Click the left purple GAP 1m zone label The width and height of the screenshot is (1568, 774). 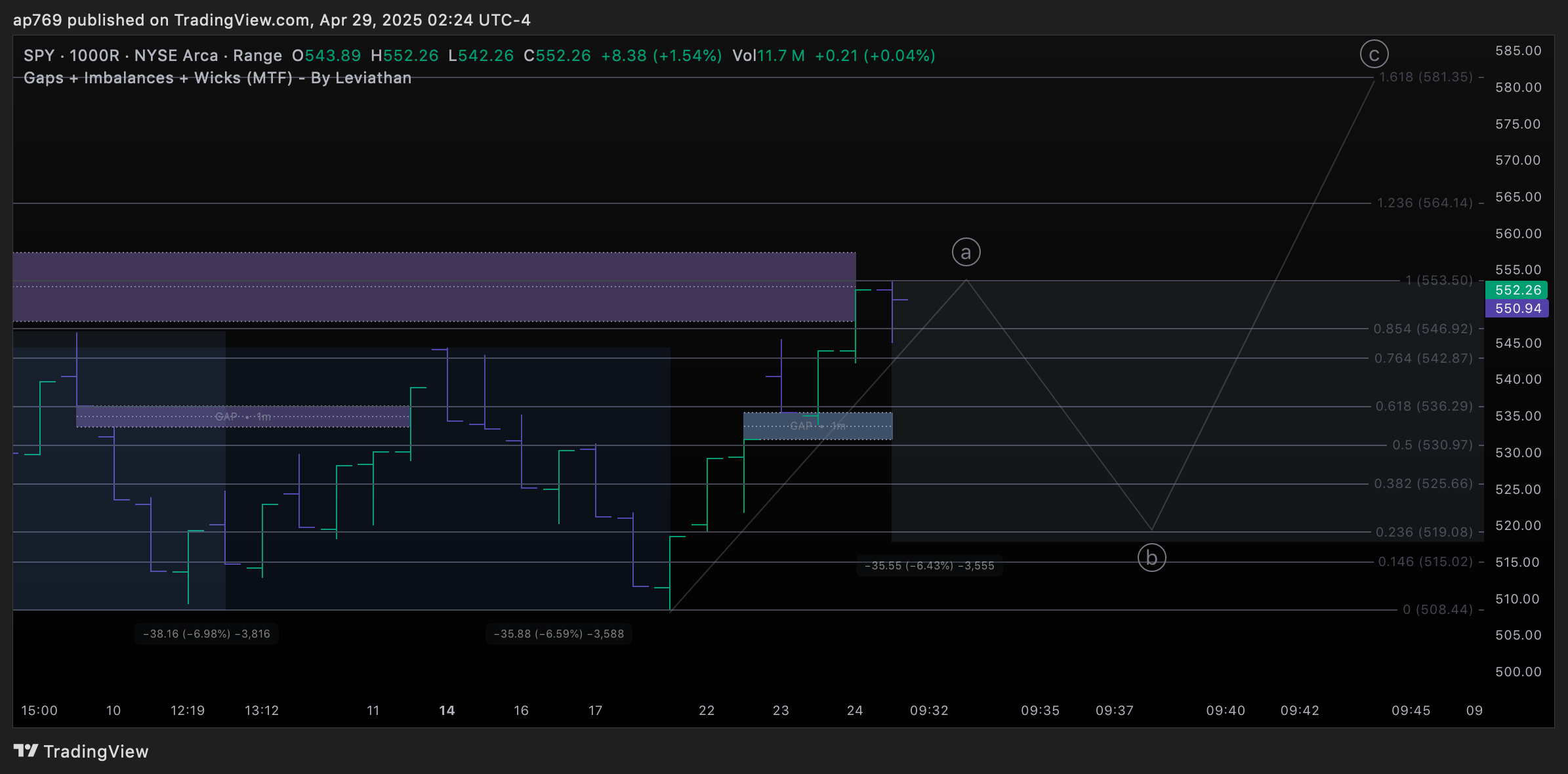243,417
